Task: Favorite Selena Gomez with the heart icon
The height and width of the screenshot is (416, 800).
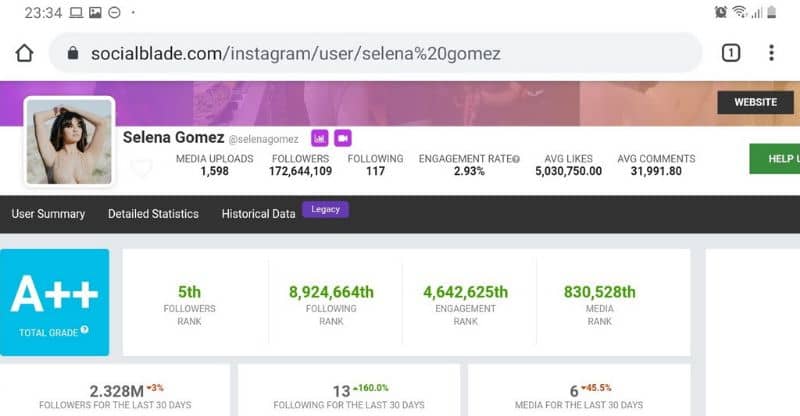Action: pyautogui.click(x=142, y=169)
